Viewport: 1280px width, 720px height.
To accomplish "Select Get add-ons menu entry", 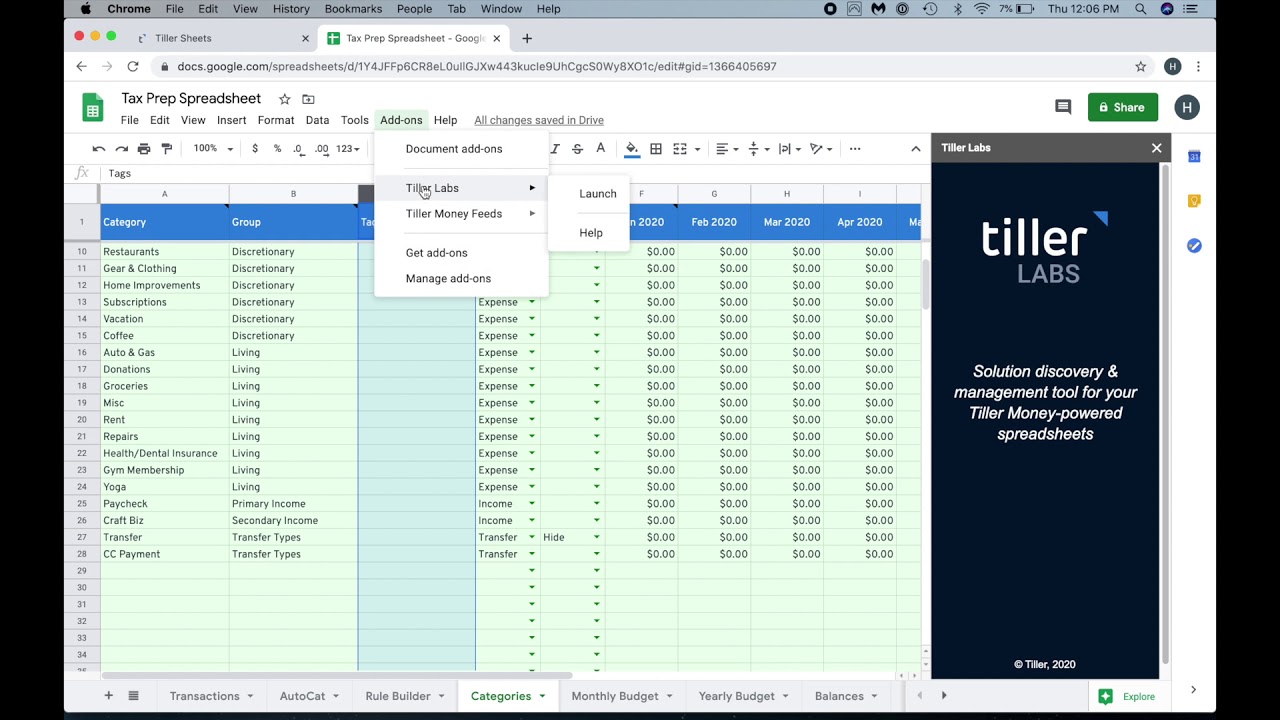I will (461, 253).
